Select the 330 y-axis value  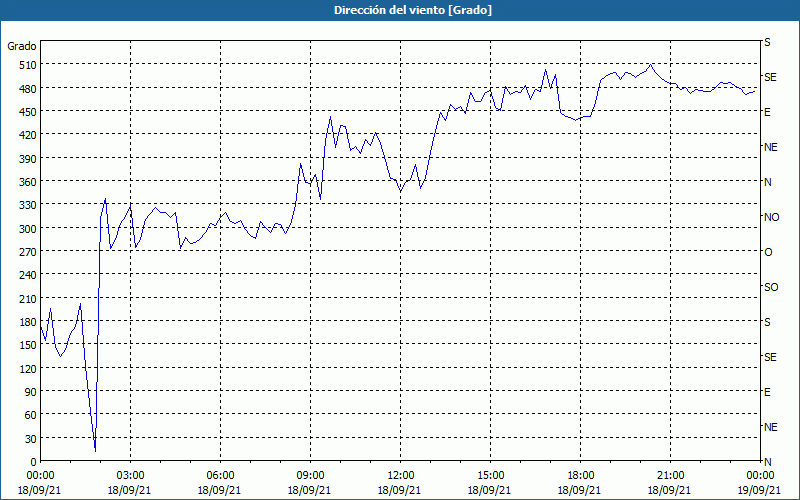point(29,205)
